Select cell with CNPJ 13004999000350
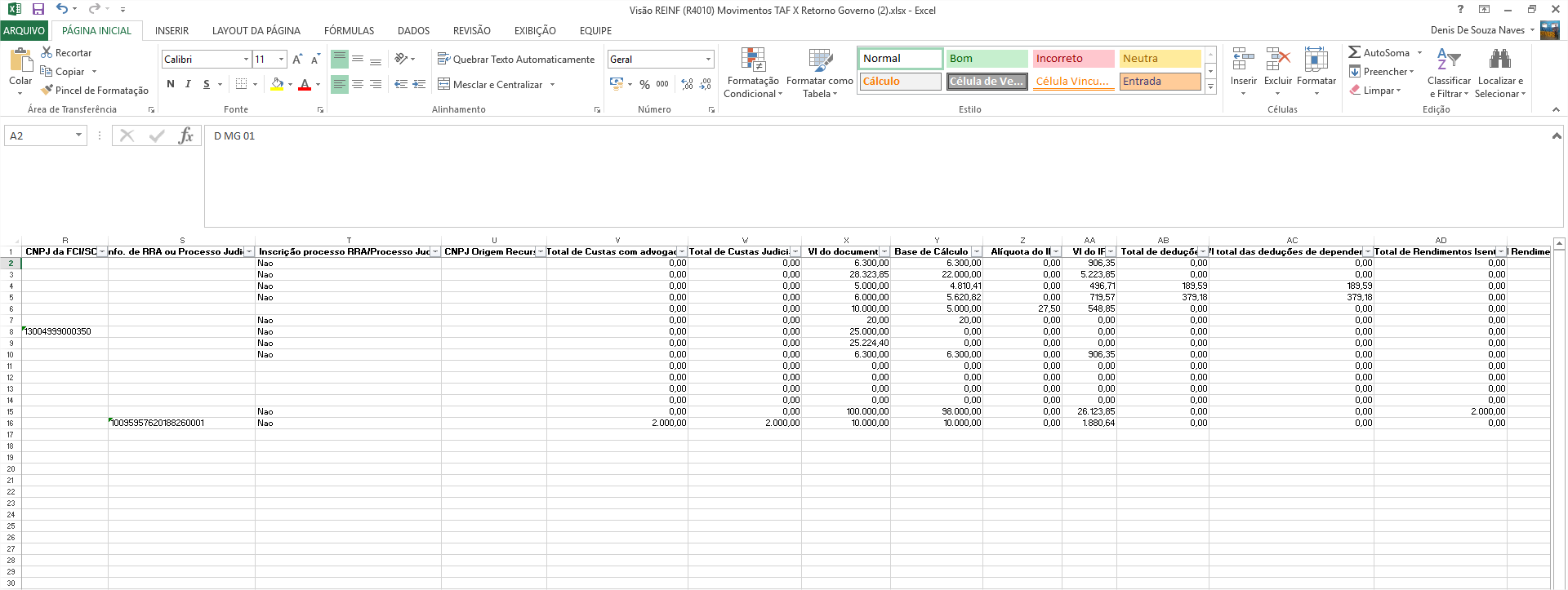 [65, 332]
